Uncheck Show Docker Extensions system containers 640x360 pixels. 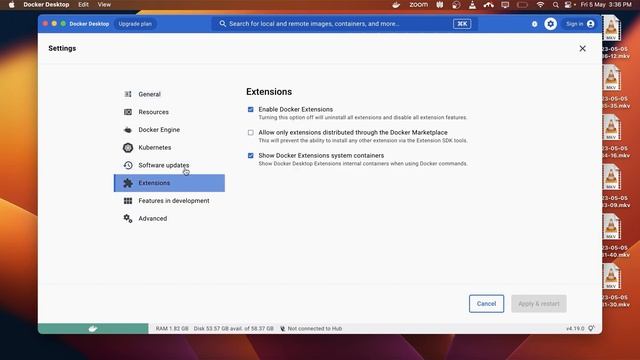click(x=251, y=156)
